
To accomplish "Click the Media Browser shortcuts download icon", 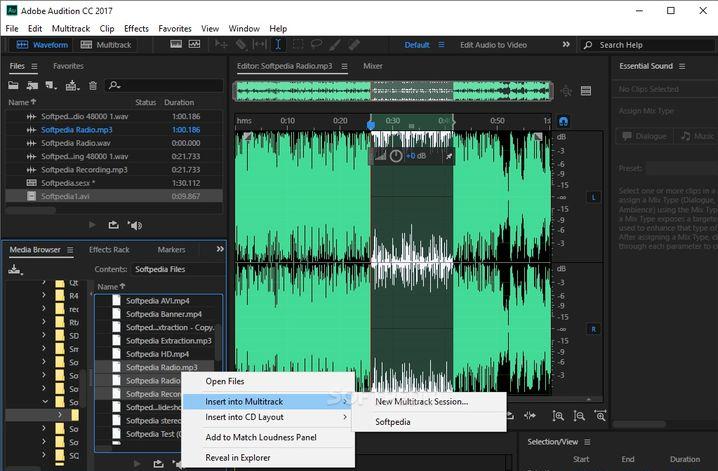I will [x=15, y=269].
